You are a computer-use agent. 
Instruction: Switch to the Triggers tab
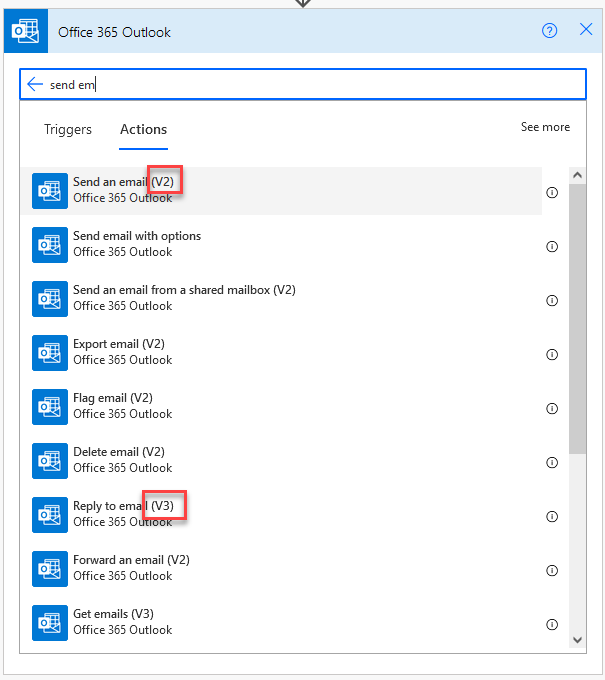[x=68, y=130]
